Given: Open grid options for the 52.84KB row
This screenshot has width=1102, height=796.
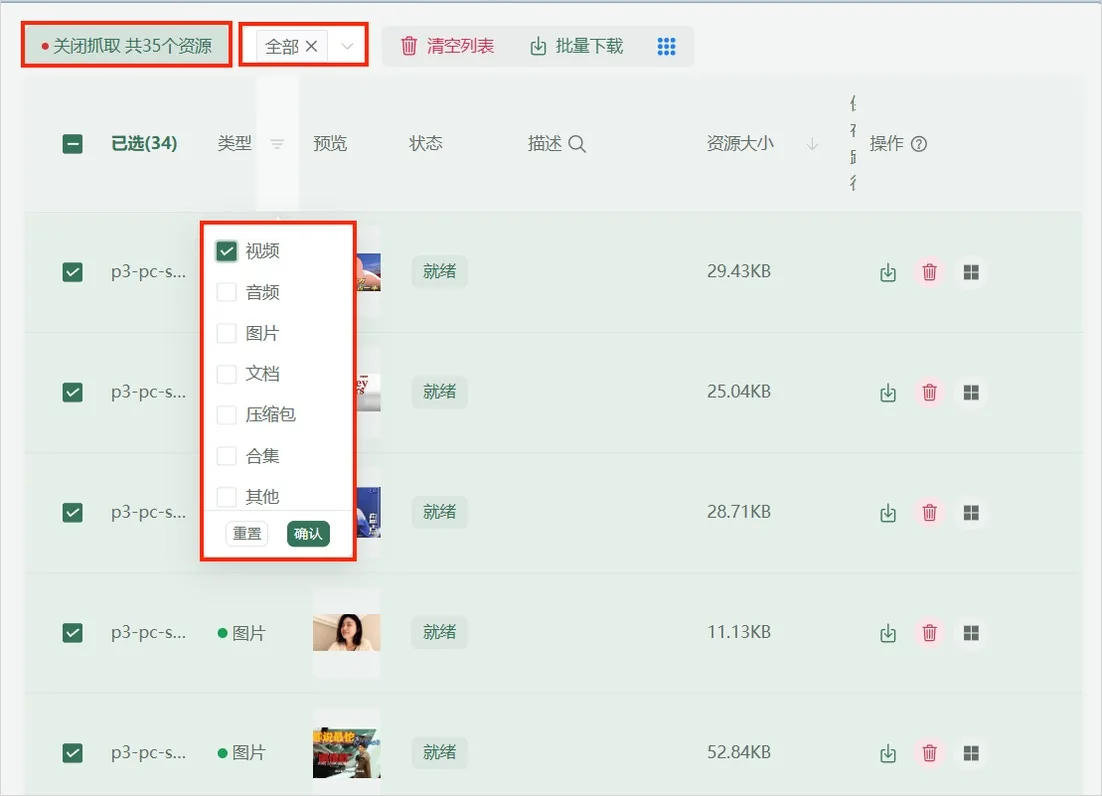Looking at the screenshot, I should click(x=971, y=753).
